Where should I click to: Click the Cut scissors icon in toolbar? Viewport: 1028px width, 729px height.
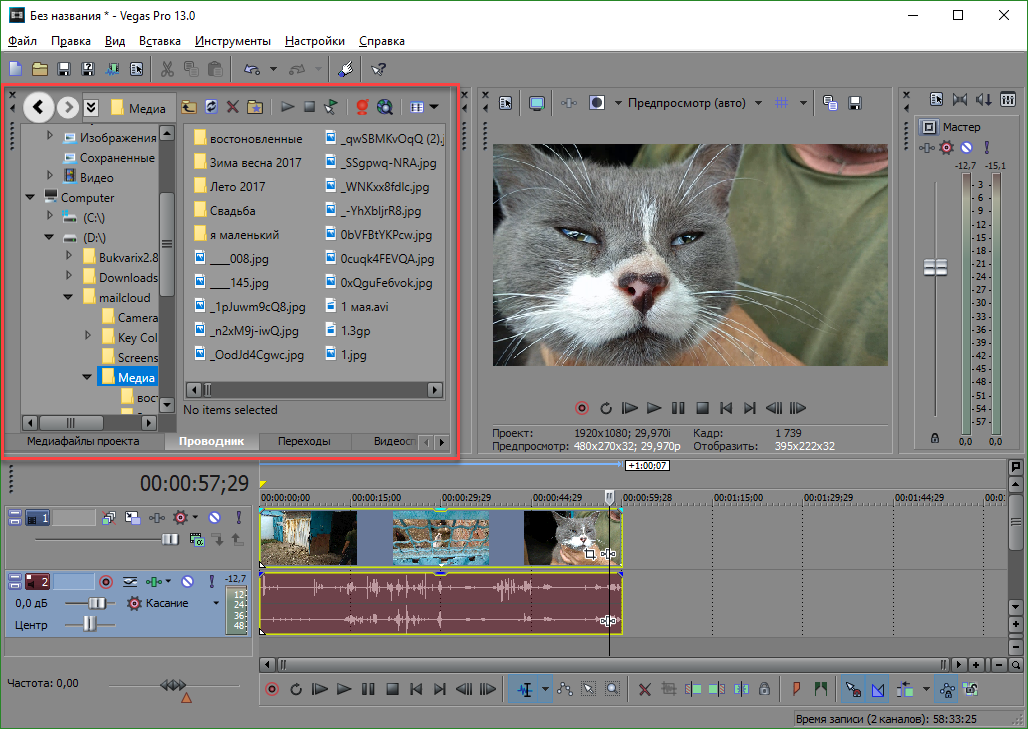(167, 69)
